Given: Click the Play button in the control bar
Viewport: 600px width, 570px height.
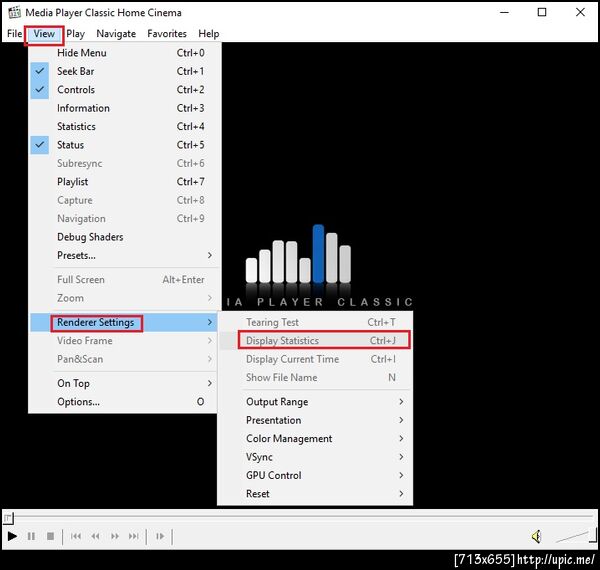Looking at the screenshot, I should click(x=12, y=536).
